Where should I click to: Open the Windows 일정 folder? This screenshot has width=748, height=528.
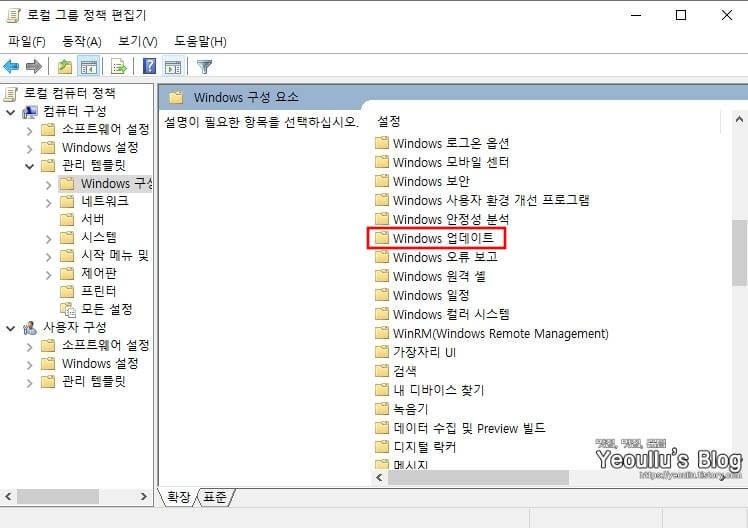[x=422, y=295]
